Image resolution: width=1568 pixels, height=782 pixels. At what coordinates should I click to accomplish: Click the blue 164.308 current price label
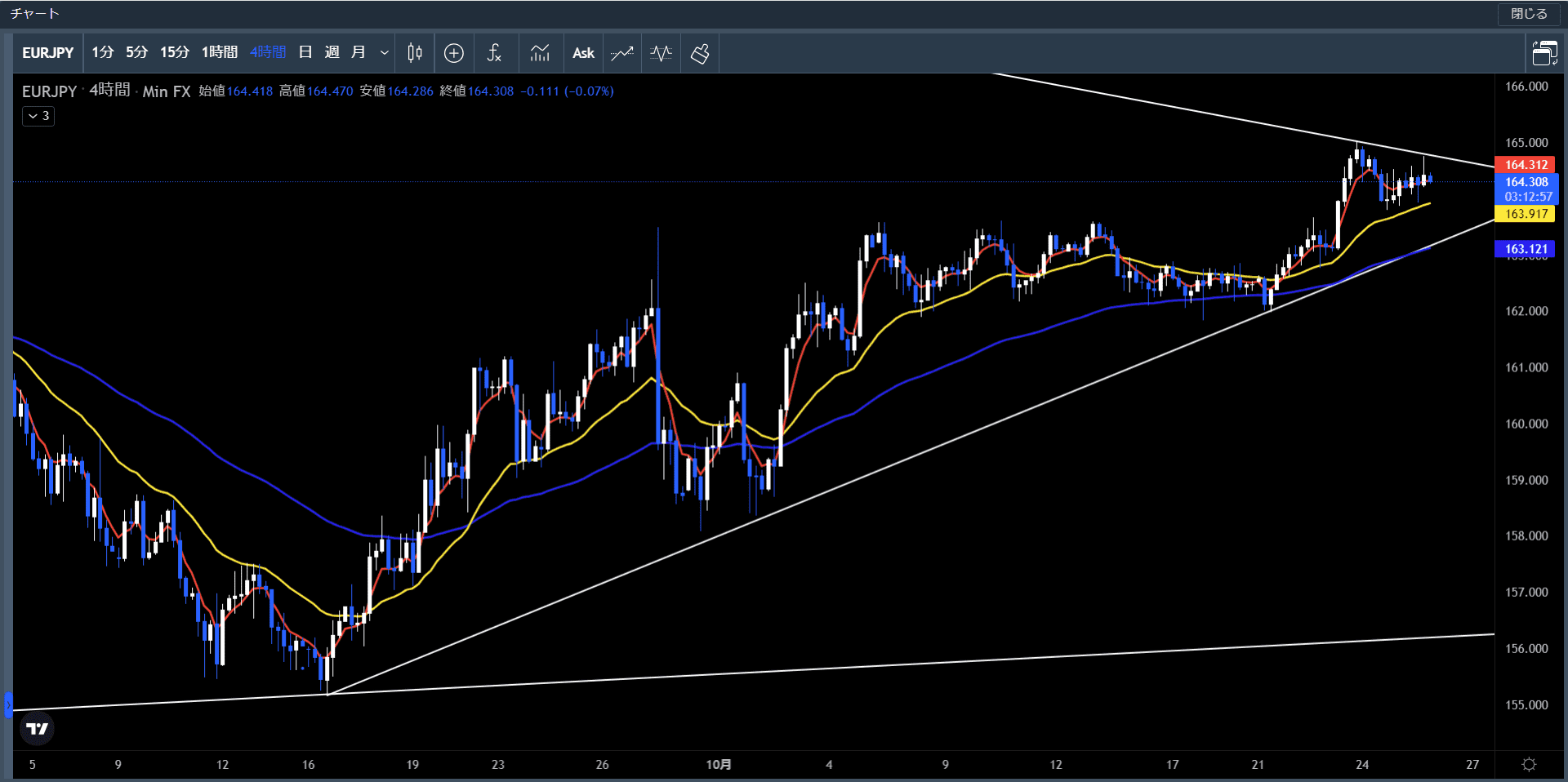[1526, 182]
